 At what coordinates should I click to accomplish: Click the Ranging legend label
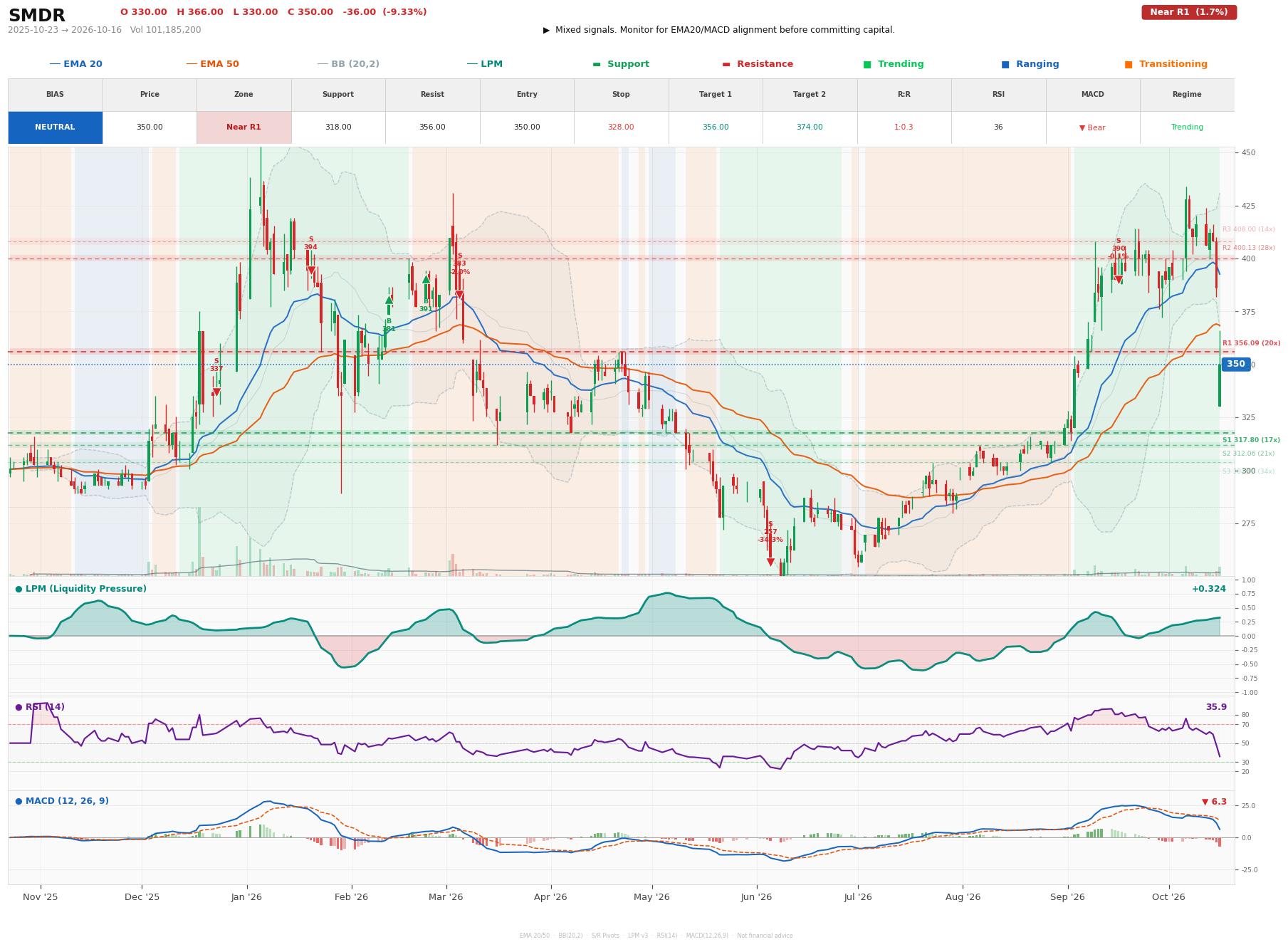point(1037,64)
